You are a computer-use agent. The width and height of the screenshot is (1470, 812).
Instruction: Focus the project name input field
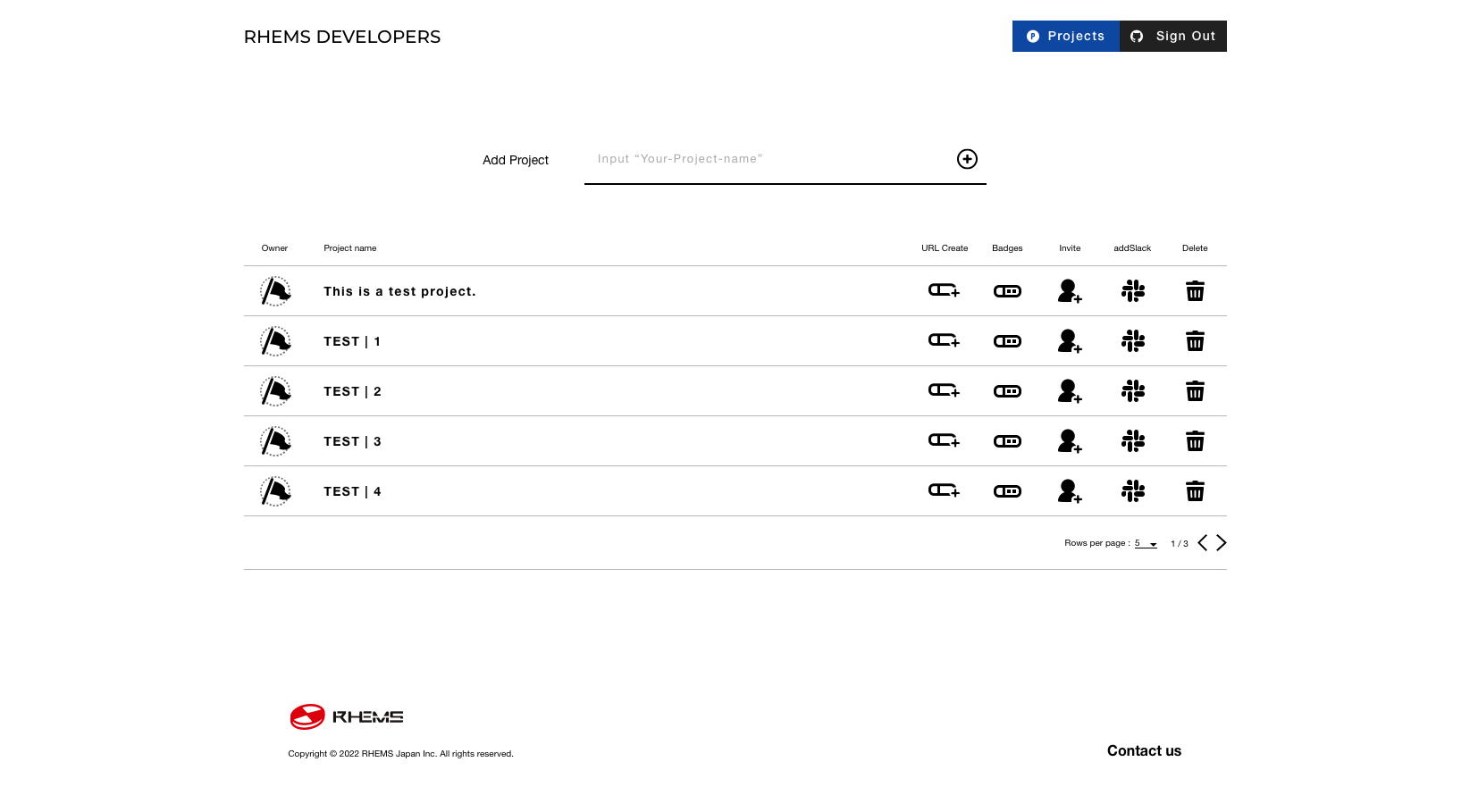pyautogui.click(x=769, y=159)
